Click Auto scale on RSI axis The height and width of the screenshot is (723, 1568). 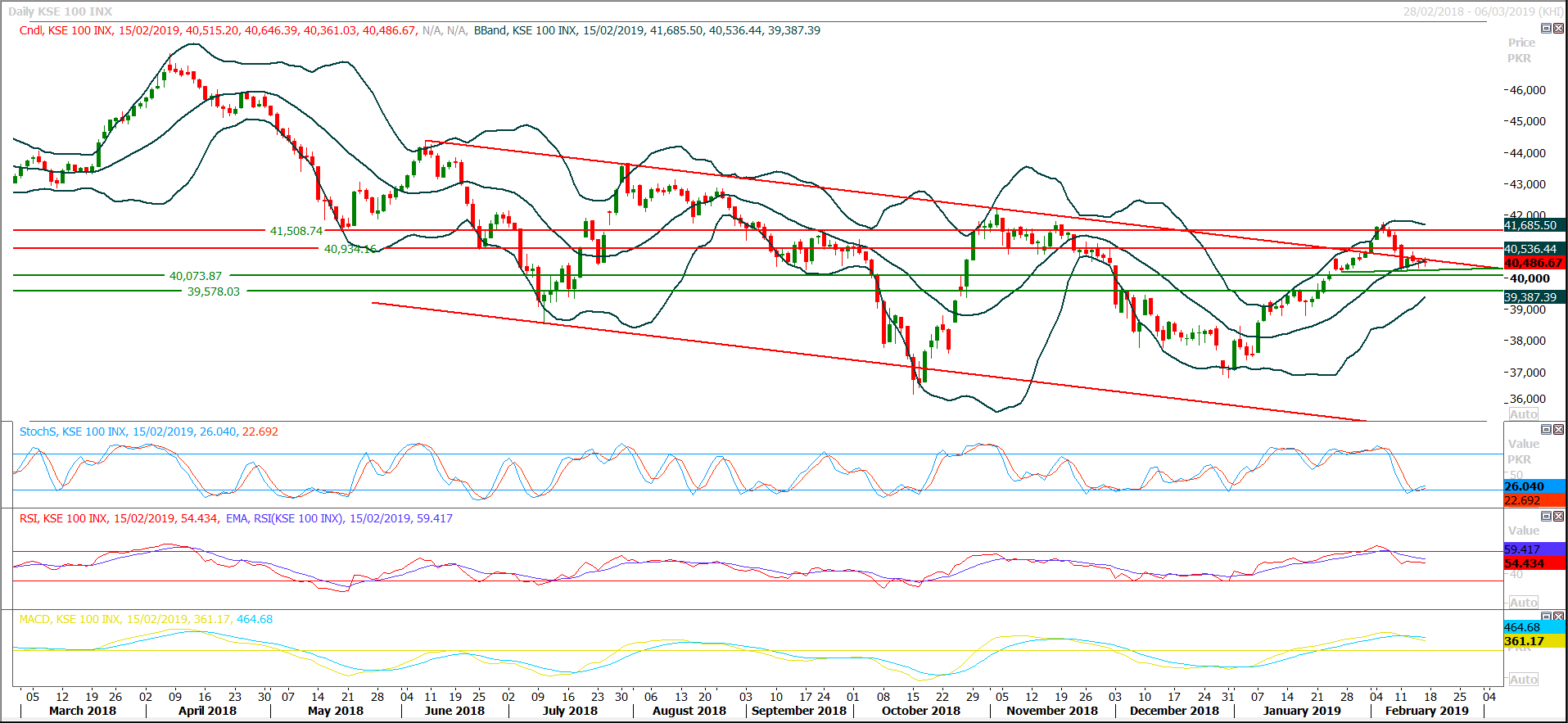tap(1523, 603)
